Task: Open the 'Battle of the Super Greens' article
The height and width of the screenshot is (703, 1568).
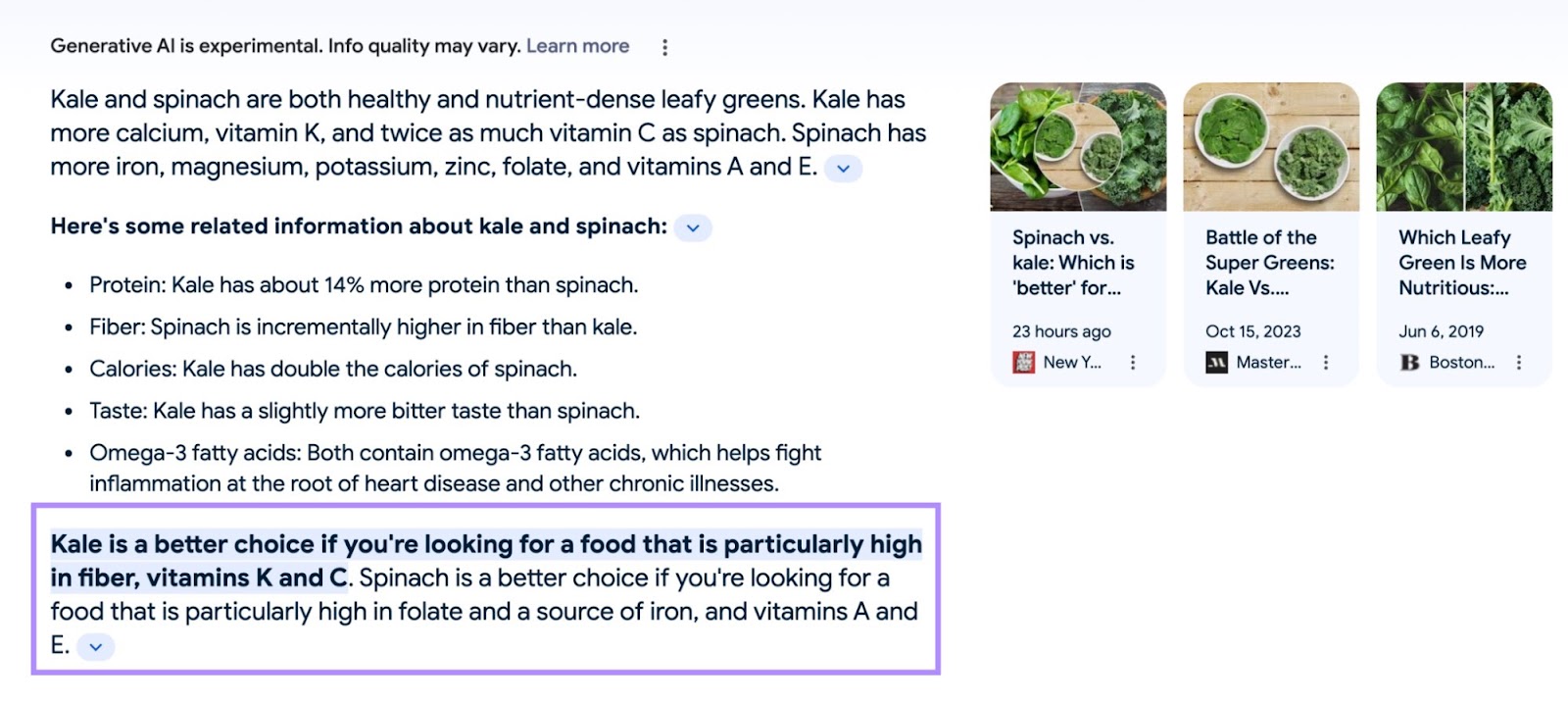Action: (x=1260, y=262)
